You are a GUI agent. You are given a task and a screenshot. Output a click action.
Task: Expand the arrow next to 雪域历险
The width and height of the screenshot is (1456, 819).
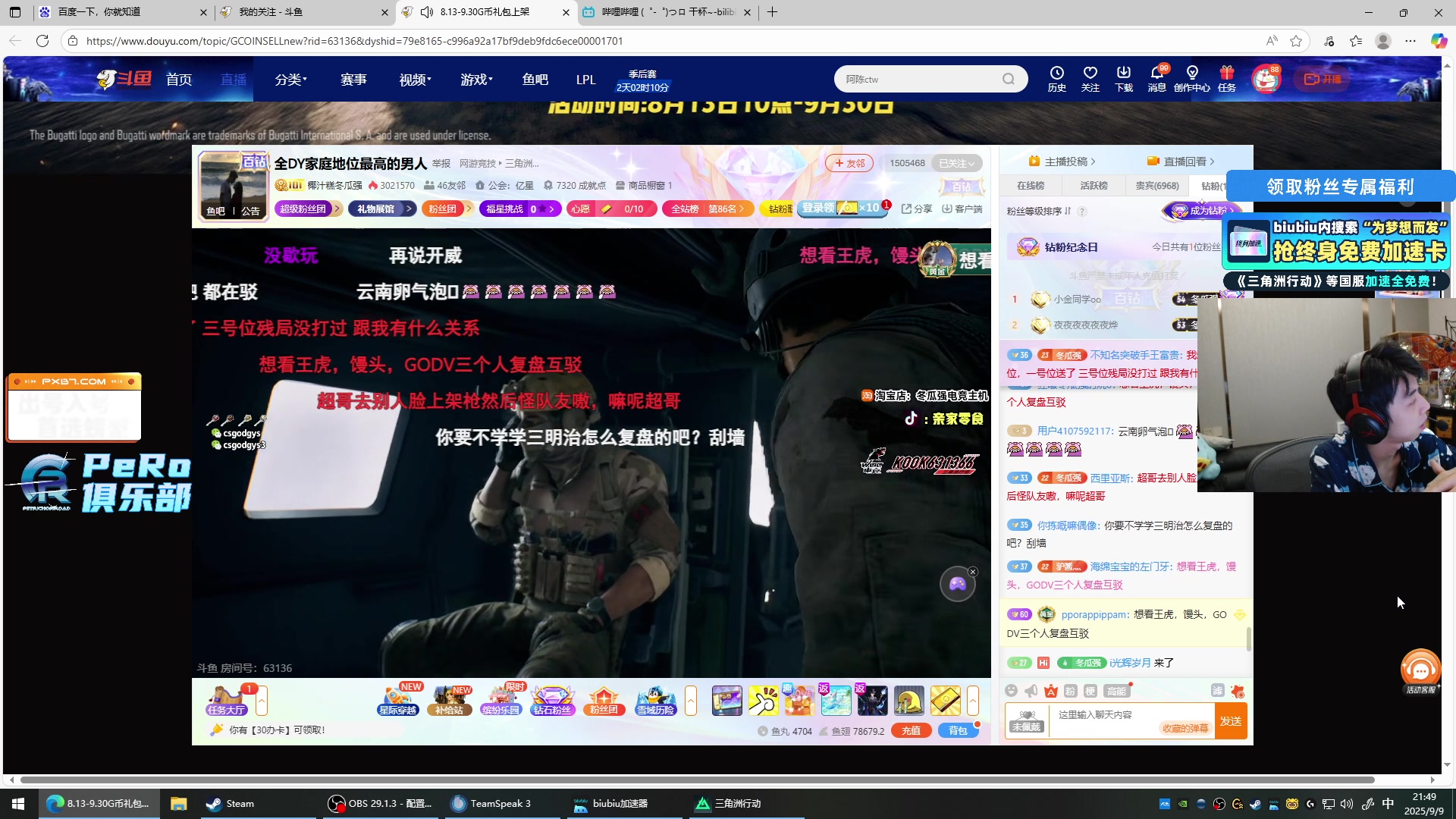click(691, 701)
